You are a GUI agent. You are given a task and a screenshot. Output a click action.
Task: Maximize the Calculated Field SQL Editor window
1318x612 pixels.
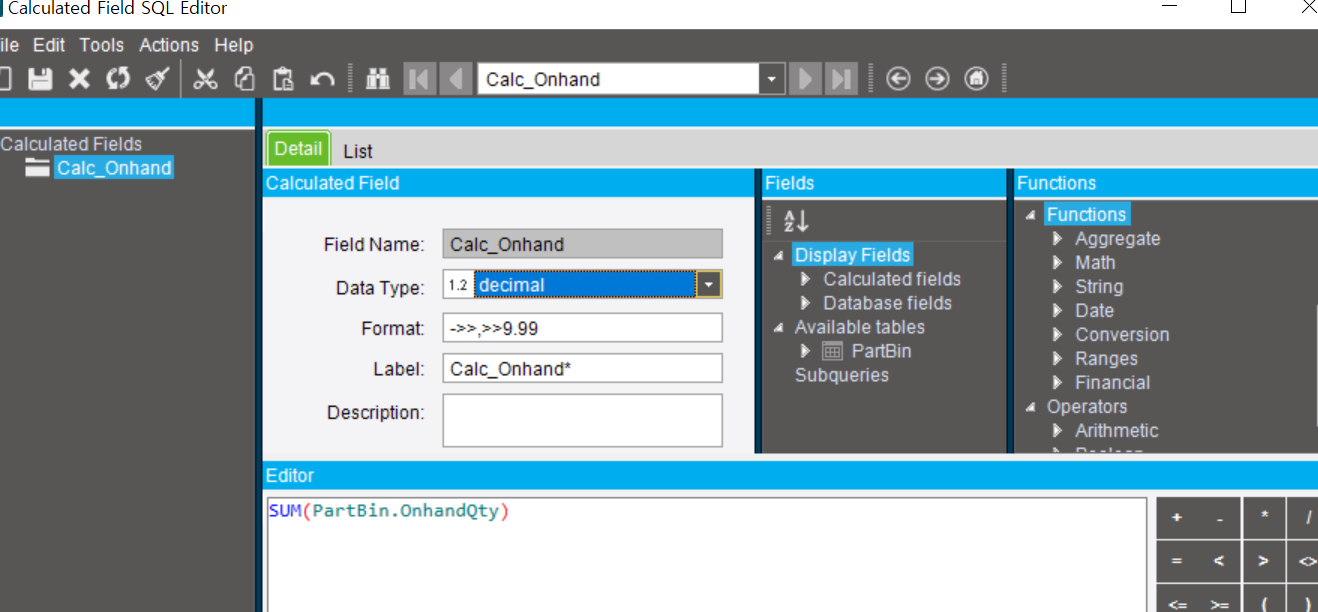pyautogui.click(x=1238, y=7)
